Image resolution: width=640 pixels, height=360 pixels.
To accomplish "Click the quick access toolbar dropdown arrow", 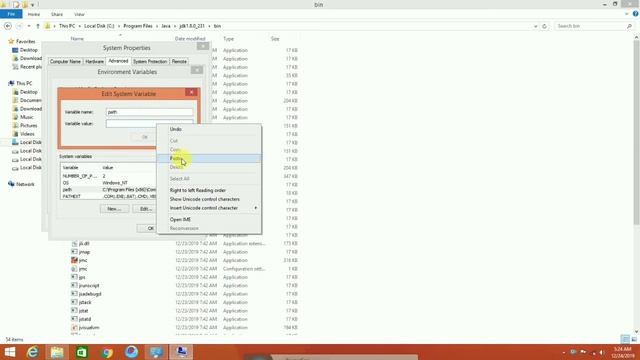I will coord(32,5).
